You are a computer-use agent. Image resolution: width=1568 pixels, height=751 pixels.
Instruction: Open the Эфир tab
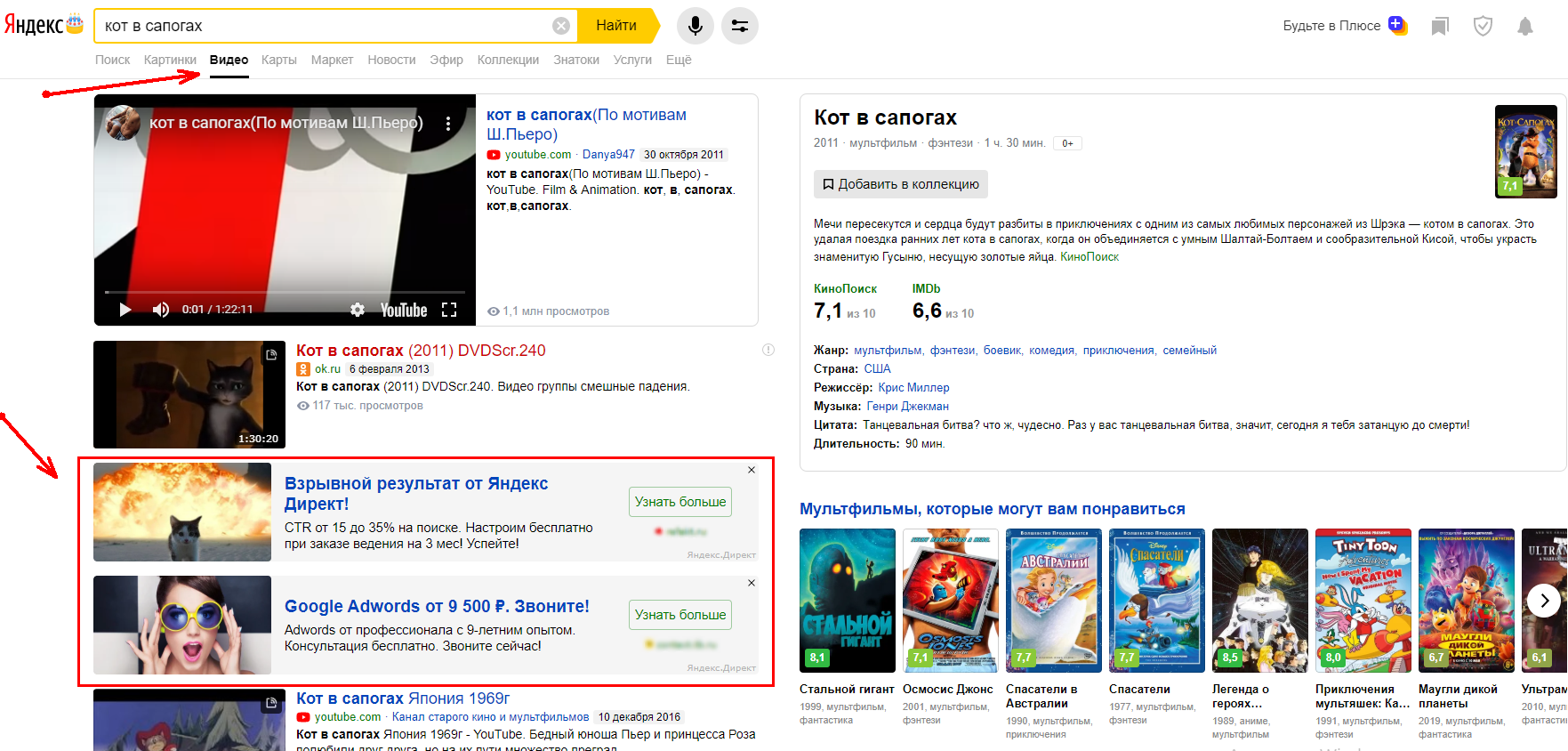click(x=446, y=60)
